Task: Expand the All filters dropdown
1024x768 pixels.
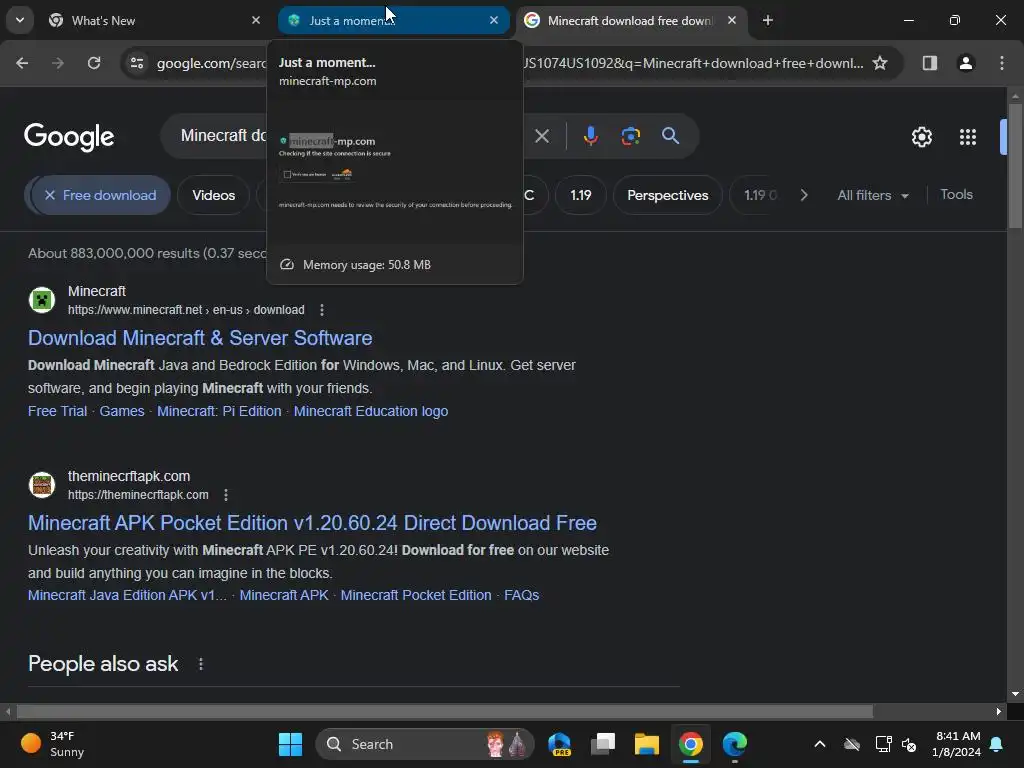Action: (873, 195)
